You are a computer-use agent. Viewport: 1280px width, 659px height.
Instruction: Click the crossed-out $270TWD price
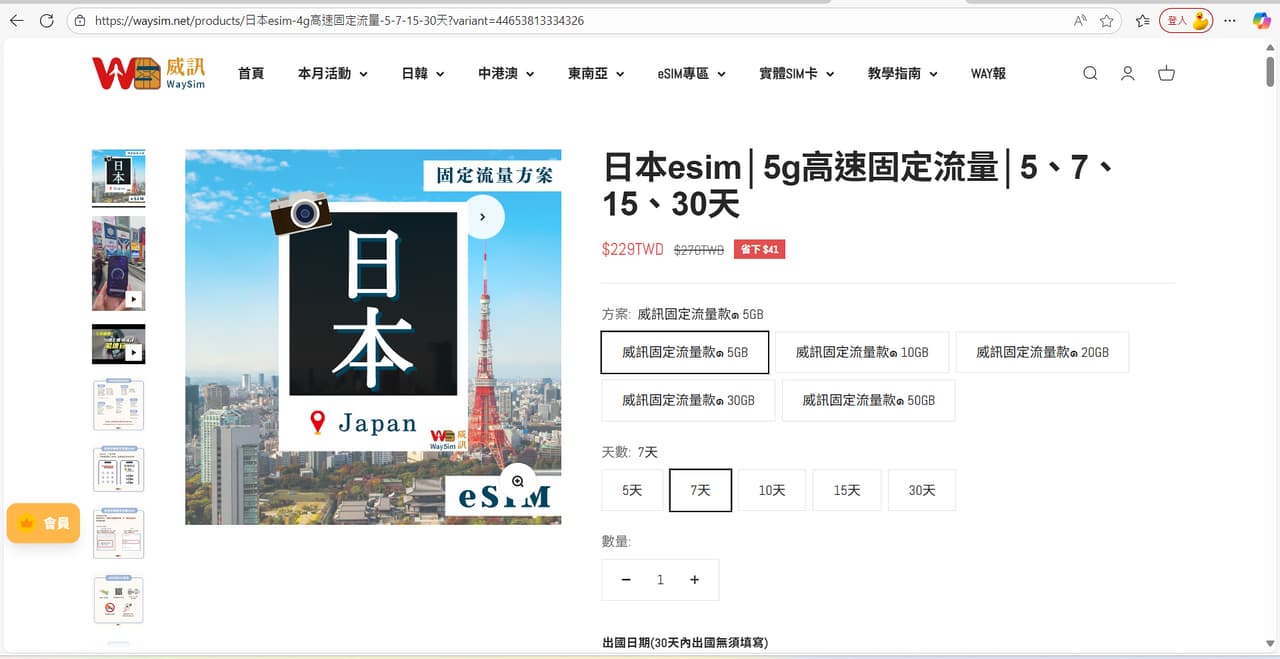(699, 250)
